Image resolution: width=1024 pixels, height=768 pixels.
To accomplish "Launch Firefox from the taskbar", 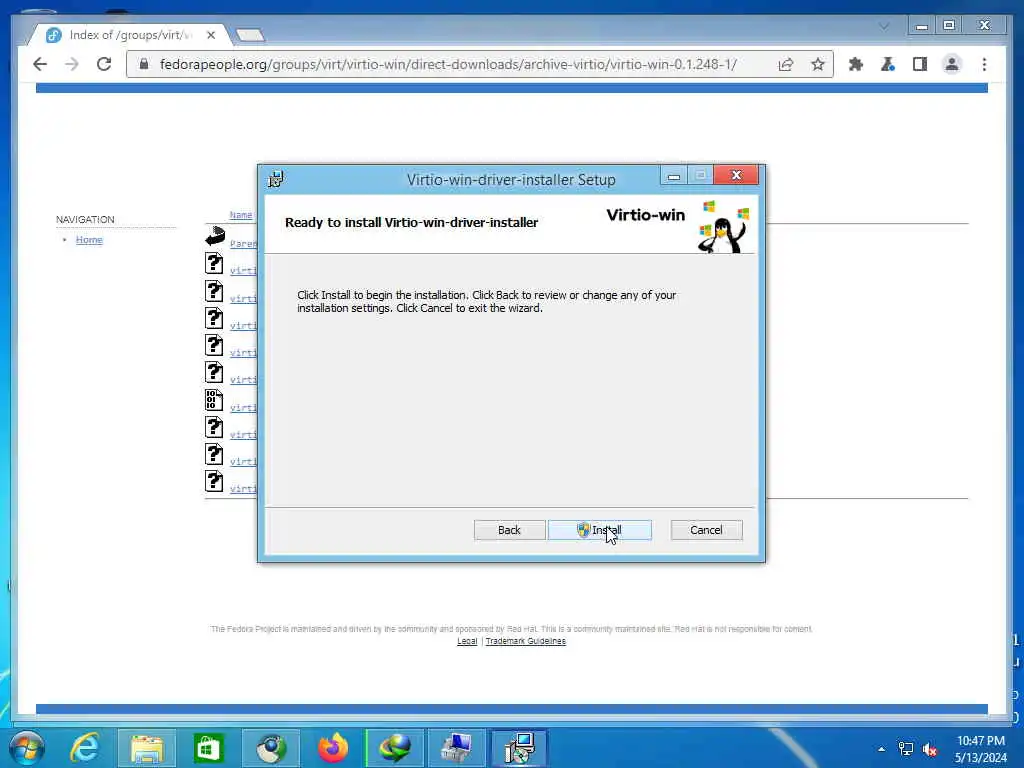I will click(x=332, y=748).
